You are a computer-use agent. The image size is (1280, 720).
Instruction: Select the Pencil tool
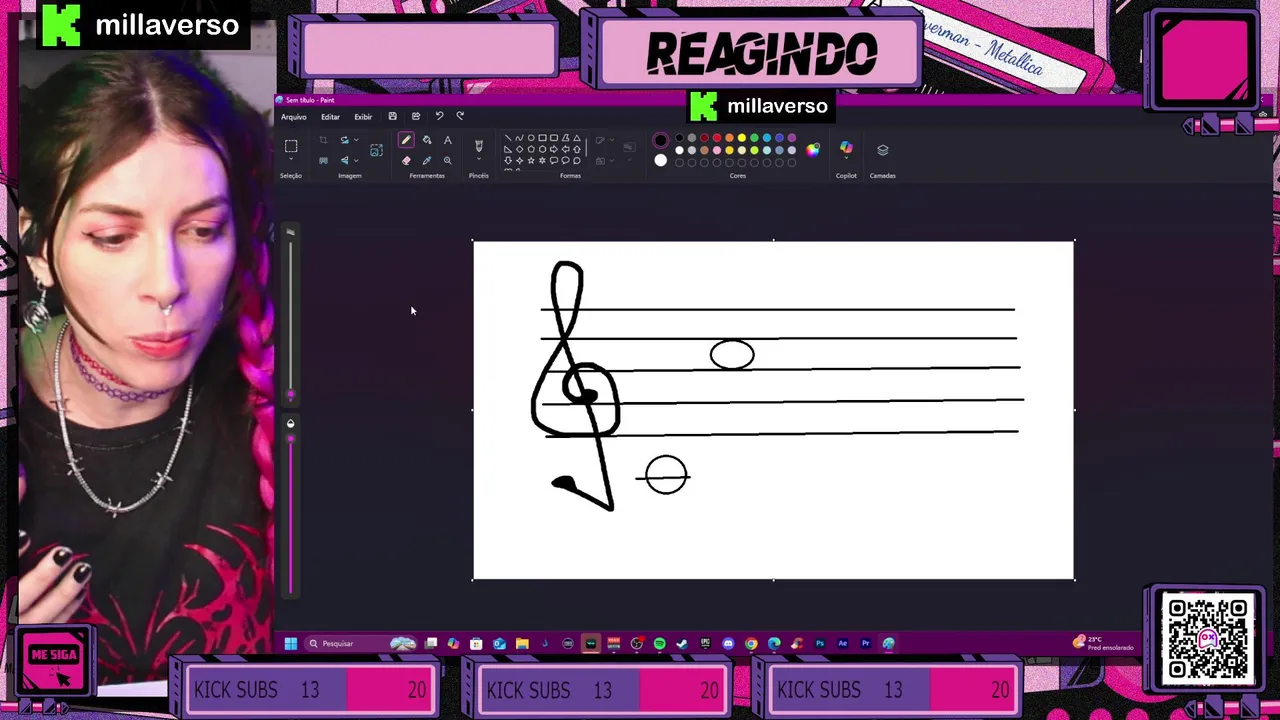click(406, 140)
